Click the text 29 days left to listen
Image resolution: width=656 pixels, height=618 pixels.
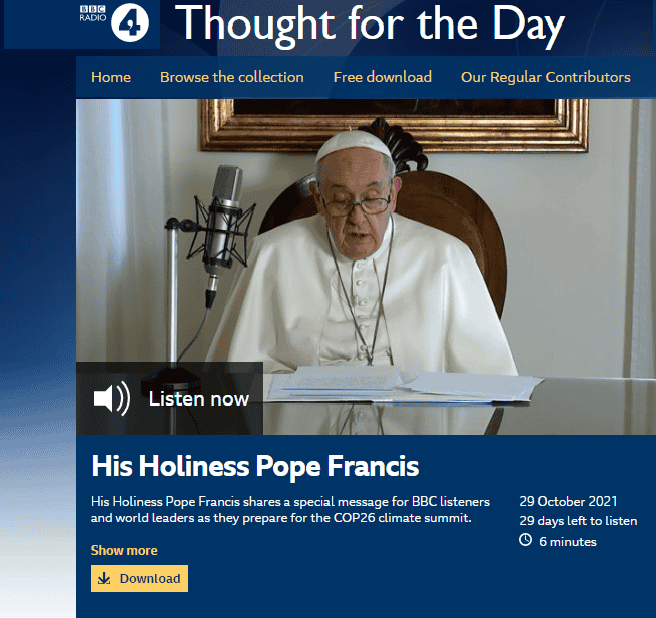point(578,521)
